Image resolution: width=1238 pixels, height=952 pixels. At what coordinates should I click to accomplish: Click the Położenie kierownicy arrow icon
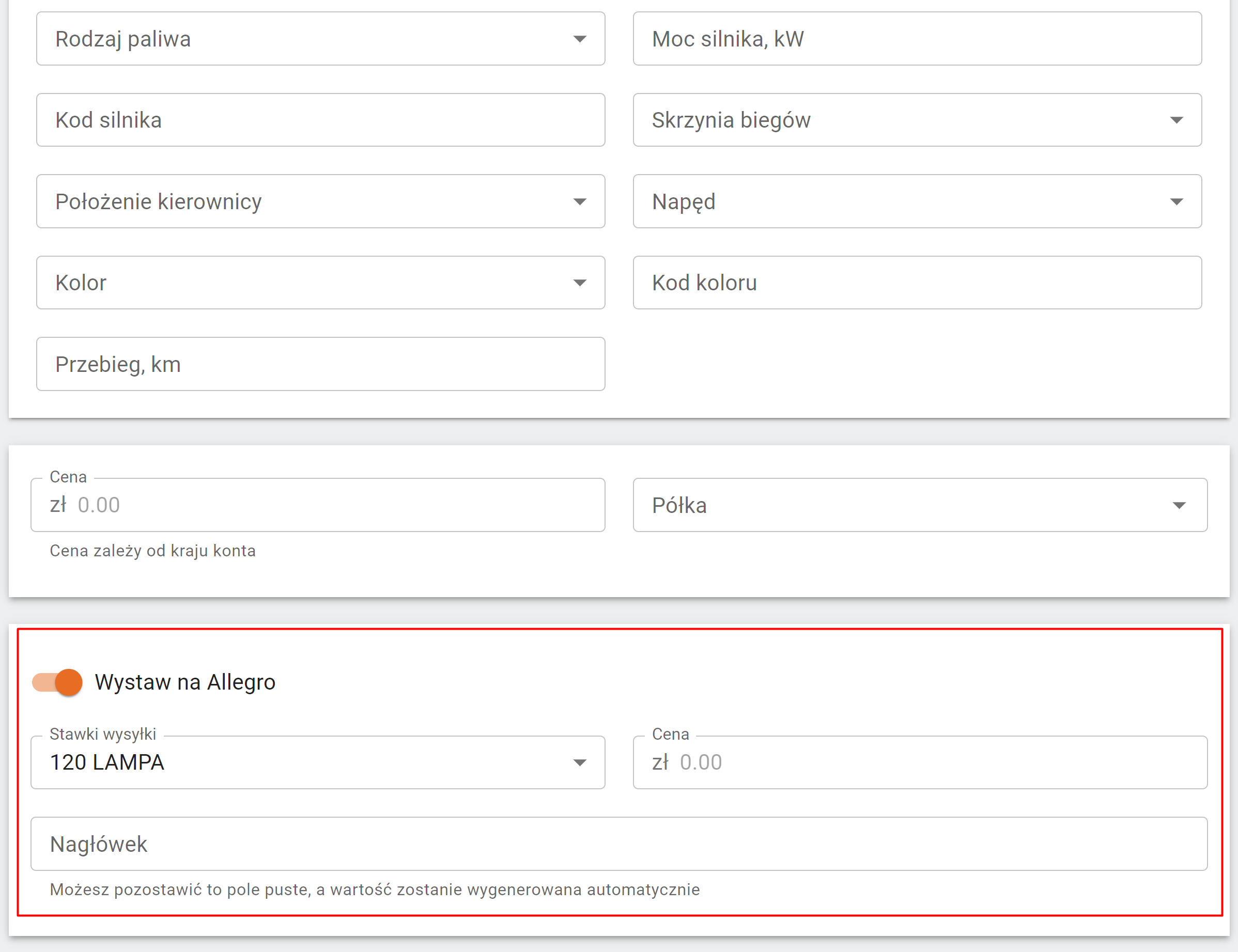point(579,202)
